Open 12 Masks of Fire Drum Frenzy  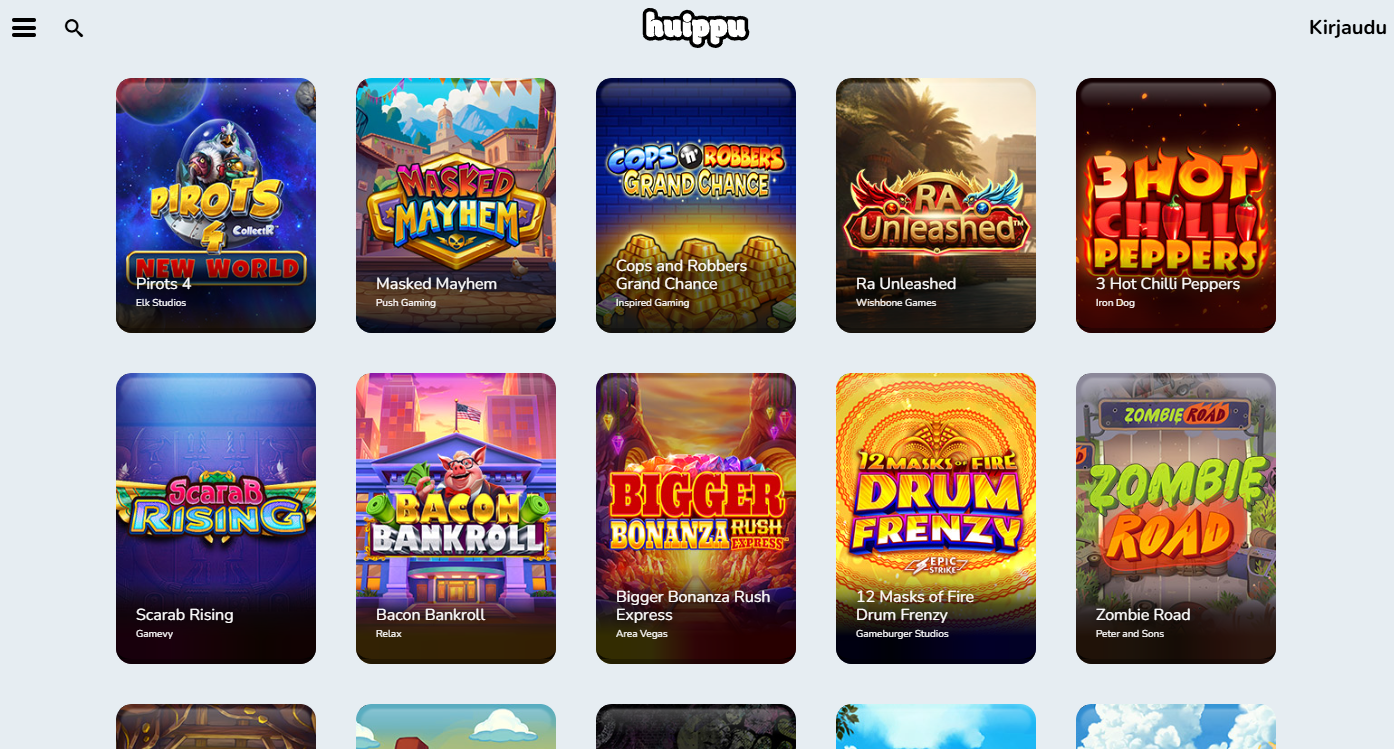pos(936,518)
